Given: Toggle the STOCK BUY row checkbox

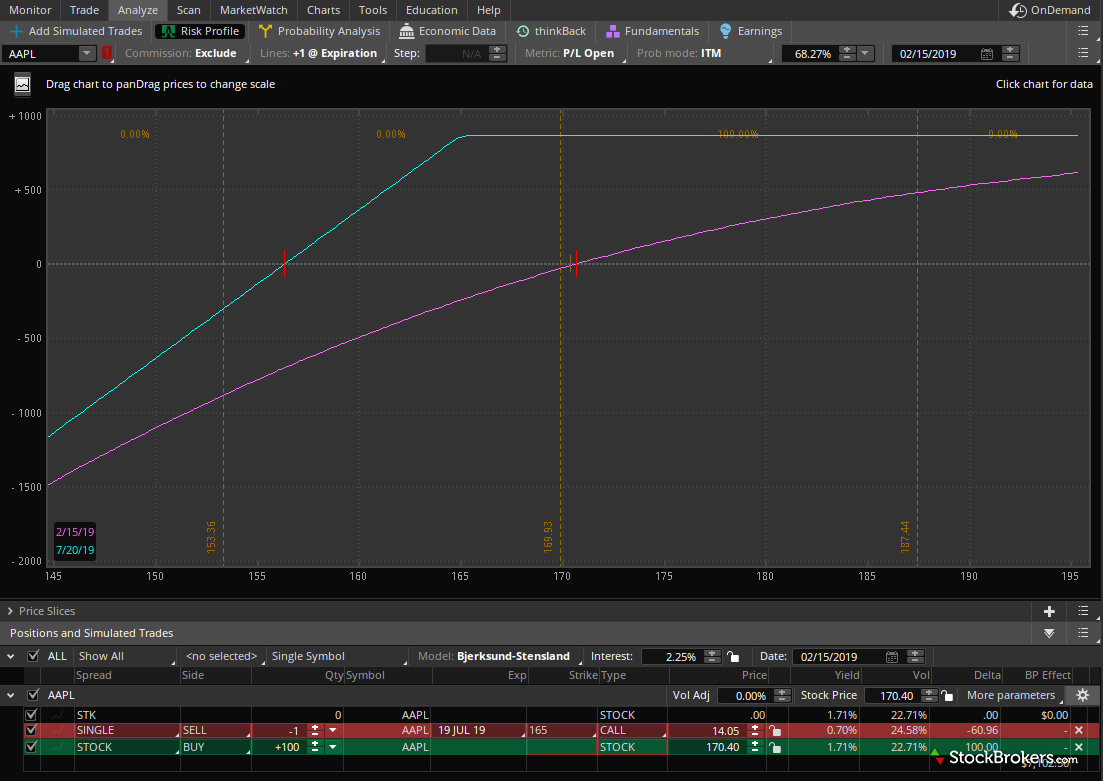Looking at the screenshot, I should pyautogui.click(x=31, y=747).
